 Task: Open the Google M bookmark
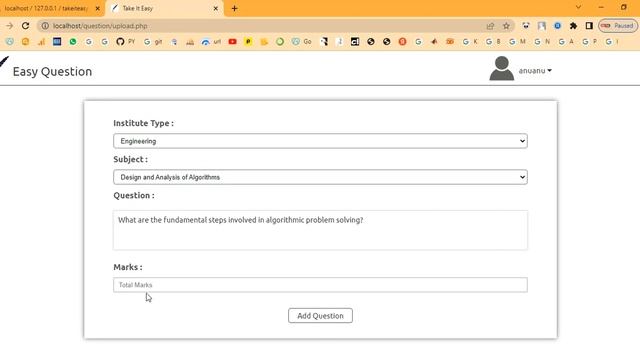click(x=517, y=42)
